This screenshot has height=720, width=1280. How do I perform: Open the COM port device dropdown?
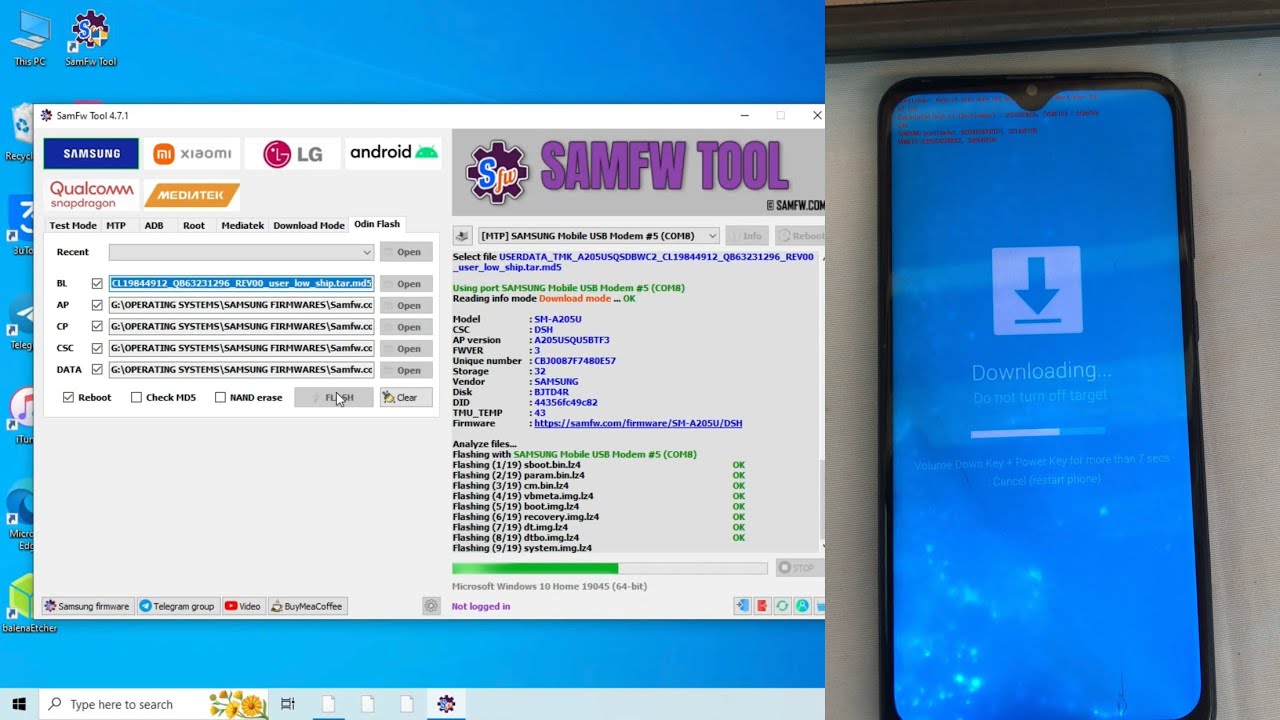pos(598,236)
